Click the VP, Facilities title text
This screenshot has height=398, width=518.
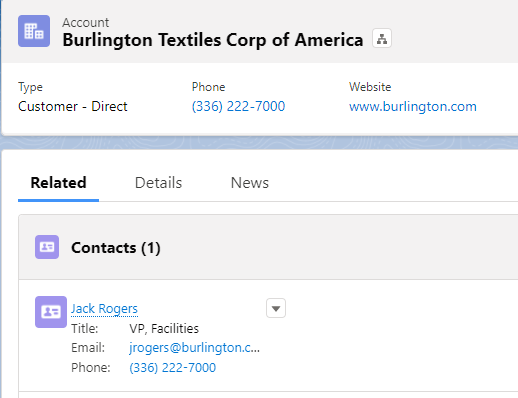[164, 329]
